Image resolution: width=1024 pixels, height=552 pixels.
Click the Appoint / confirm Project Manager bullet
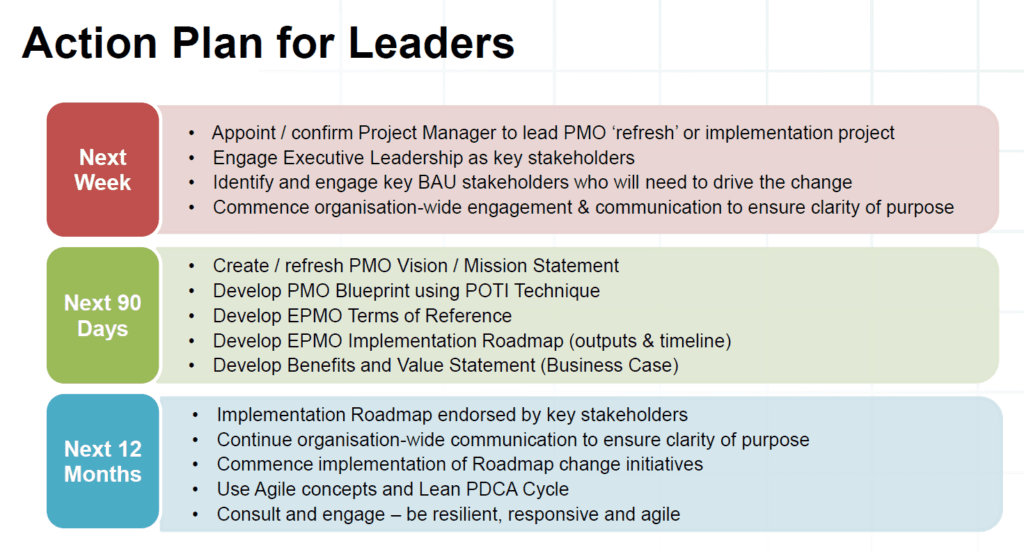tap(552, 133)
